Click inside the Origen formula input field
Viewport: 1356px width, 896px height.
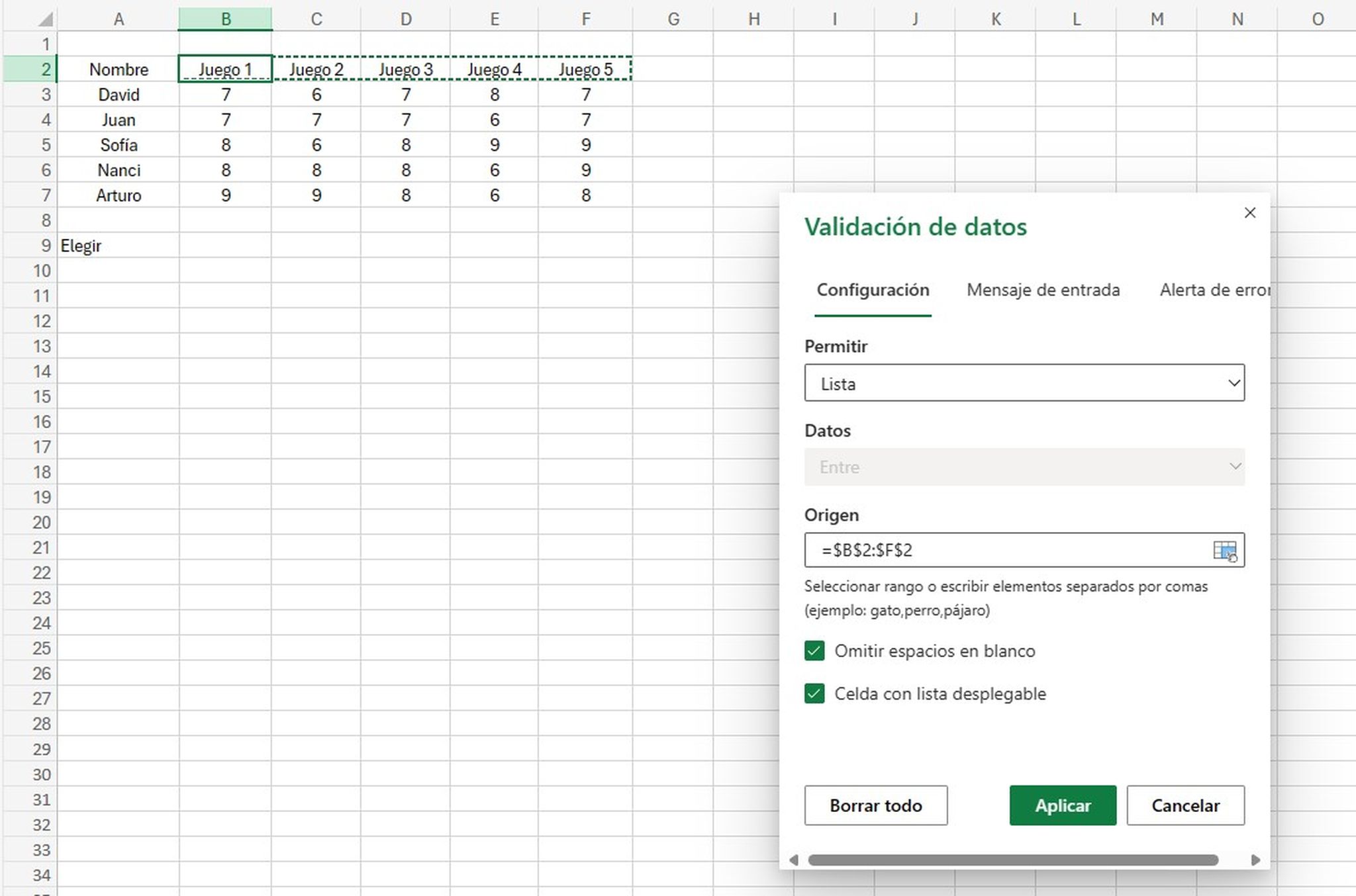pos(960,551)
